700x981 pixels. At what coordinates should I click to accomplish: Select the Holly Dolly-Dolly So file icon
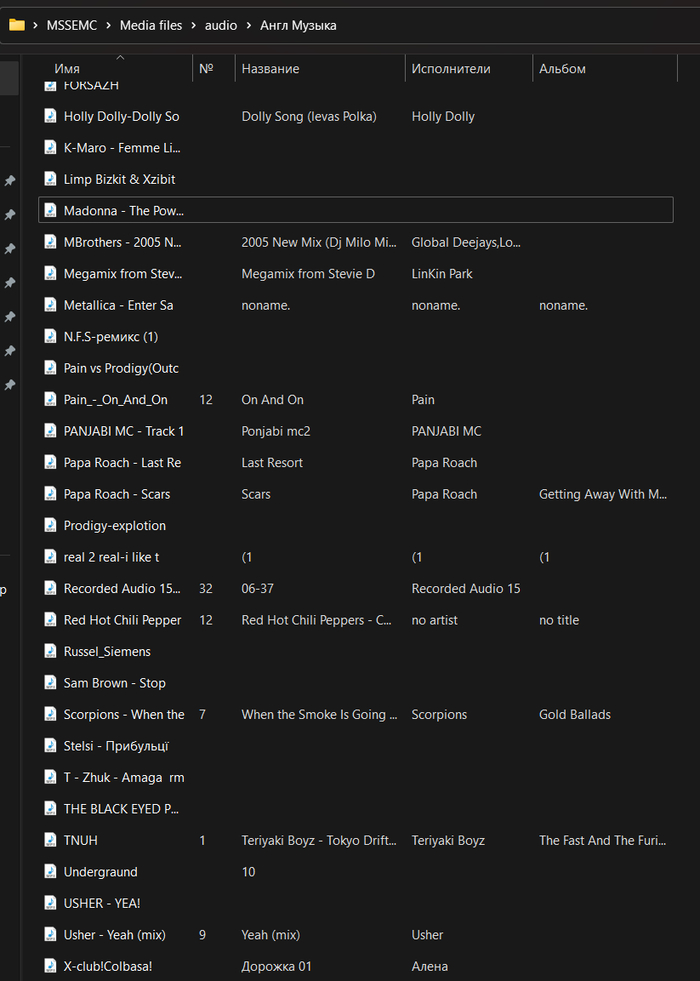tap(51, 116)
